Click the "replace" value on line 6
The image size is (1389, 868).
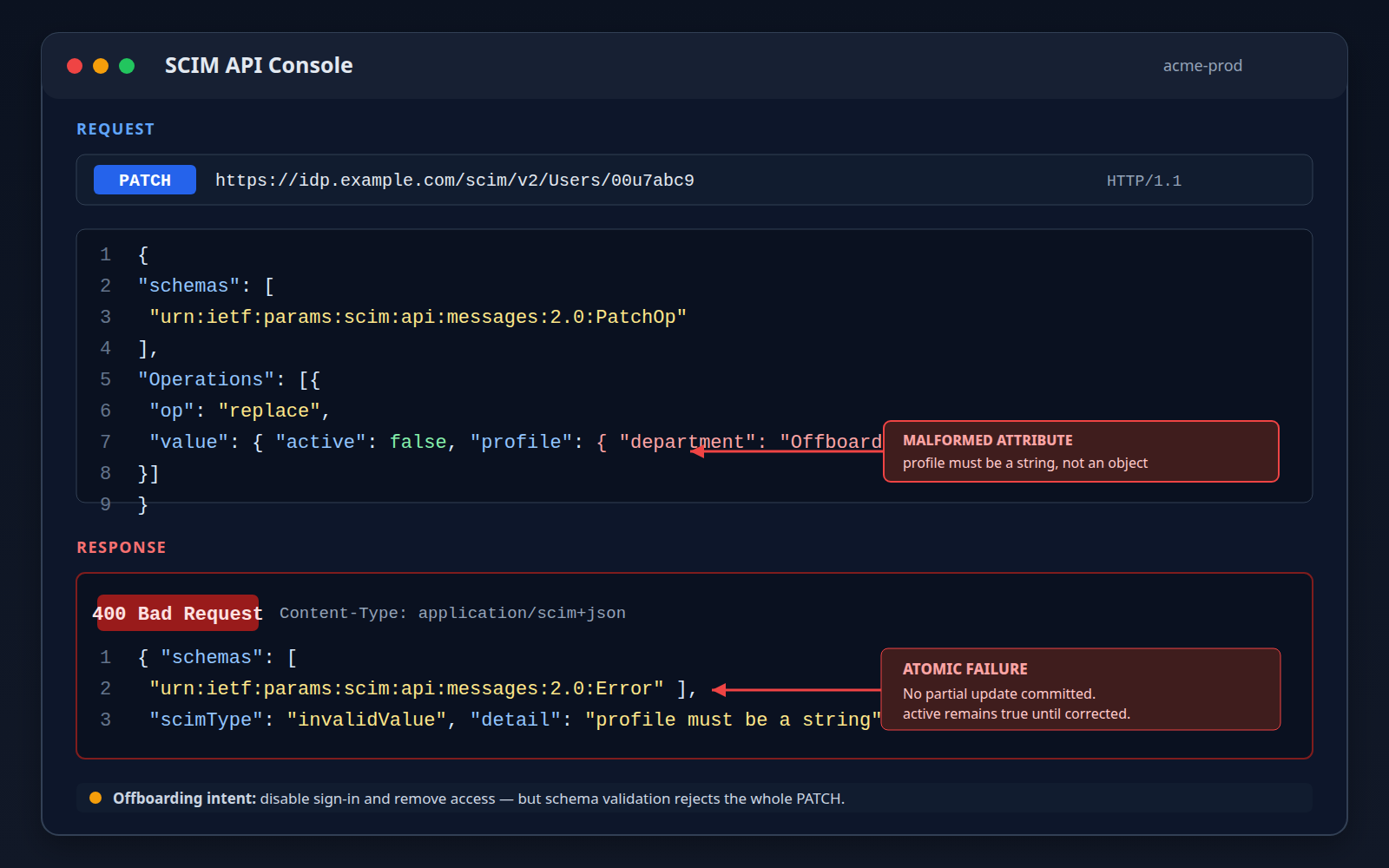point(269,411)
